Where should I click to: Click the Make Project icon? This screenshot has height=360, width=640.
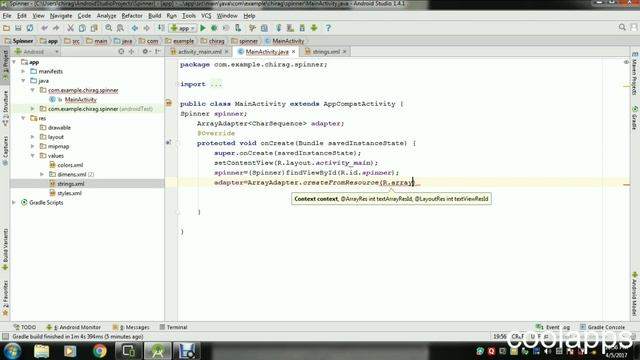[x=161, y=28]
